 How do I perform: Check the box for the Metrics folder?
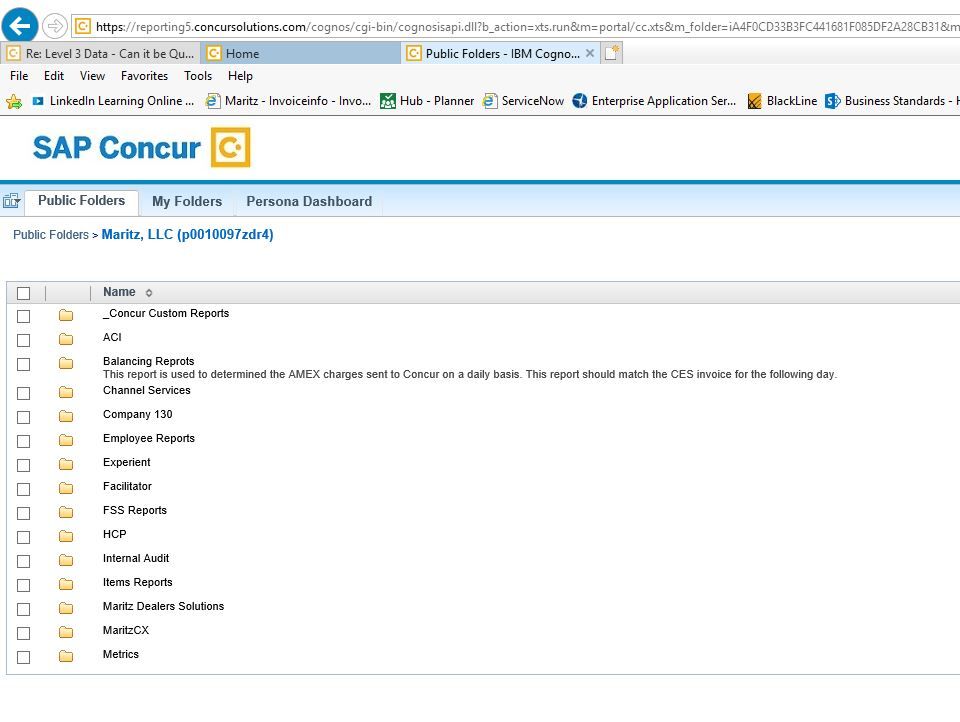click(x=23, y=657)
